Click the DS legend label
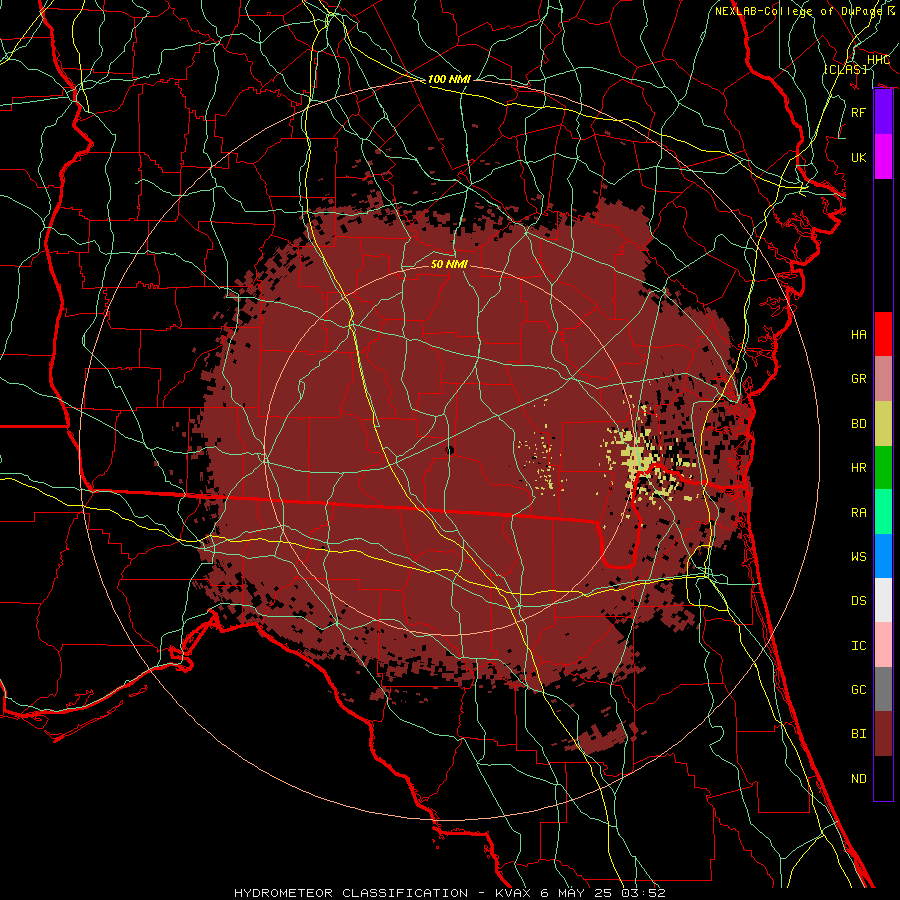Image resolution: width=900 pixels, height=900 pixels. coord(858,600)
